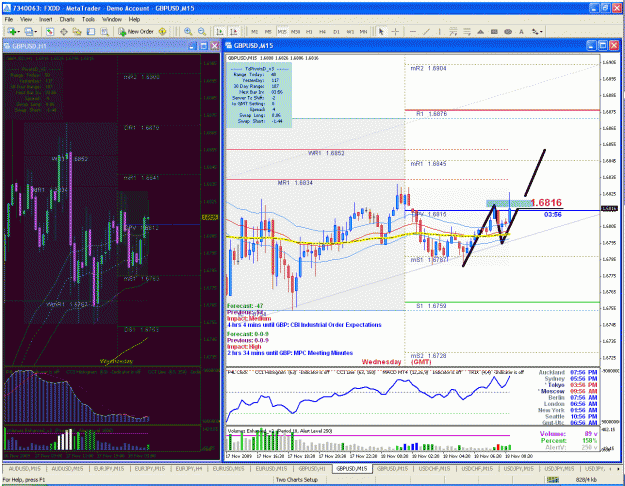Switch to M5 timeframe

click(268, 31)
